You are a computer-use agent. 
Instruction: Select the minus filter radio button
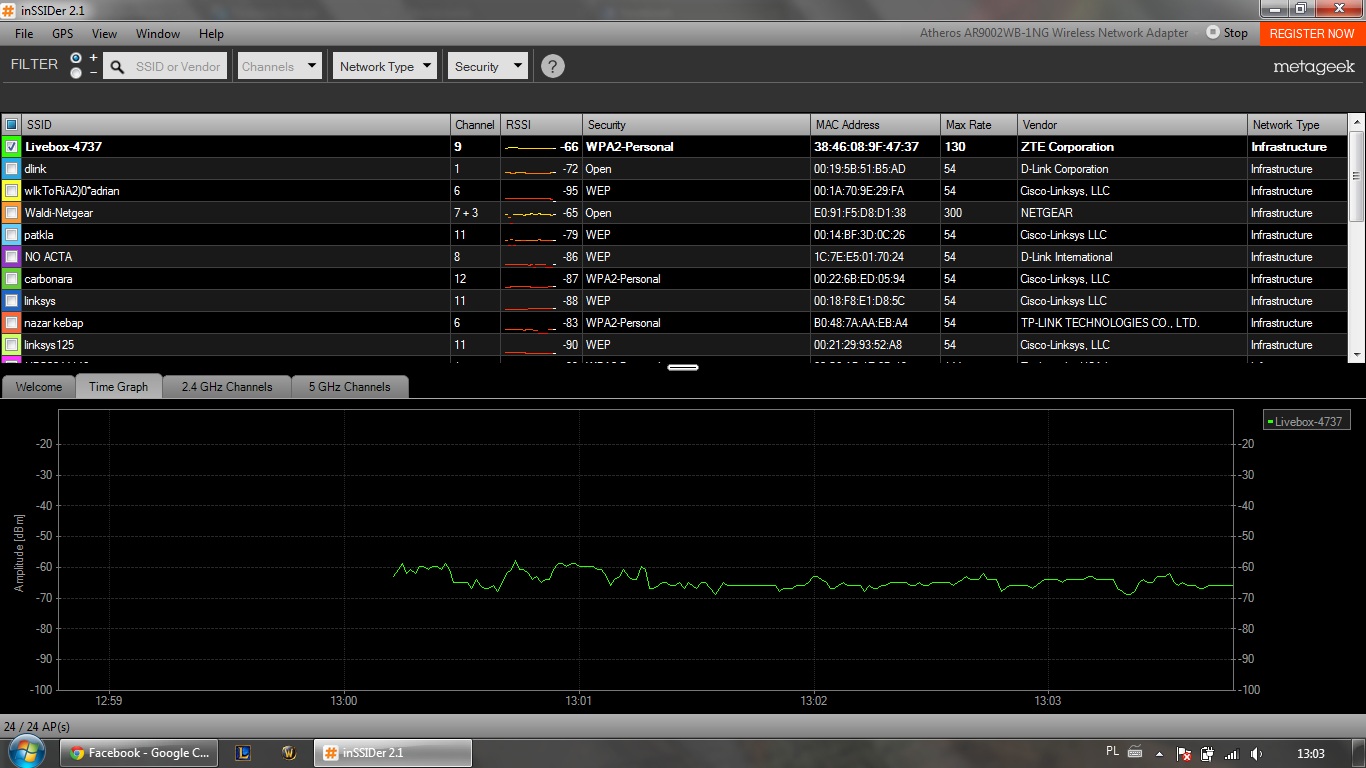coord(76,73)
